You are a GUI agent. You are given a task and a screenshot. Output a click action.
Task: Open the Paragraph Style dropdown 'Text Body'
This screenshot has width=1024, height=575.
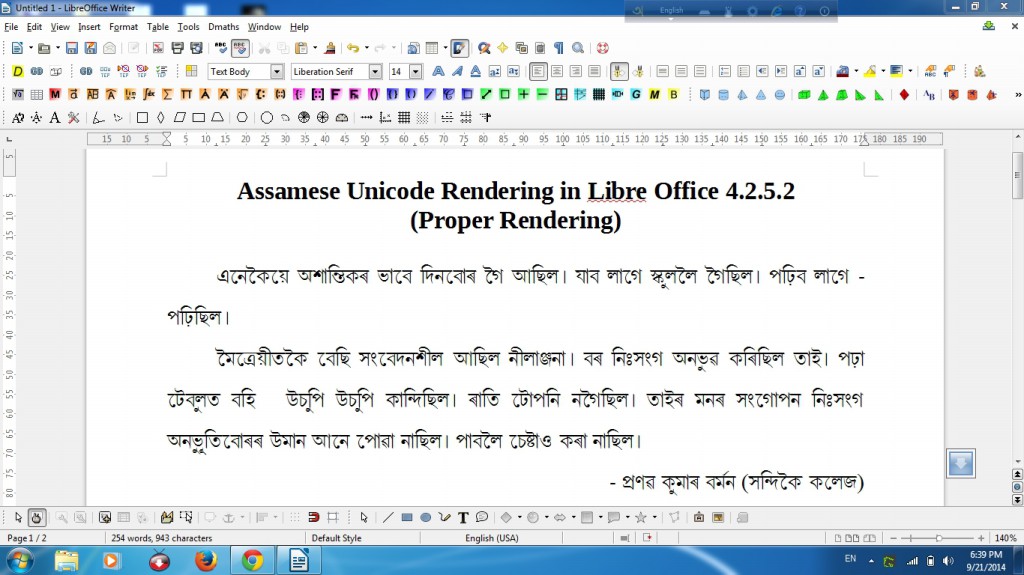click(x=277, y=72)
